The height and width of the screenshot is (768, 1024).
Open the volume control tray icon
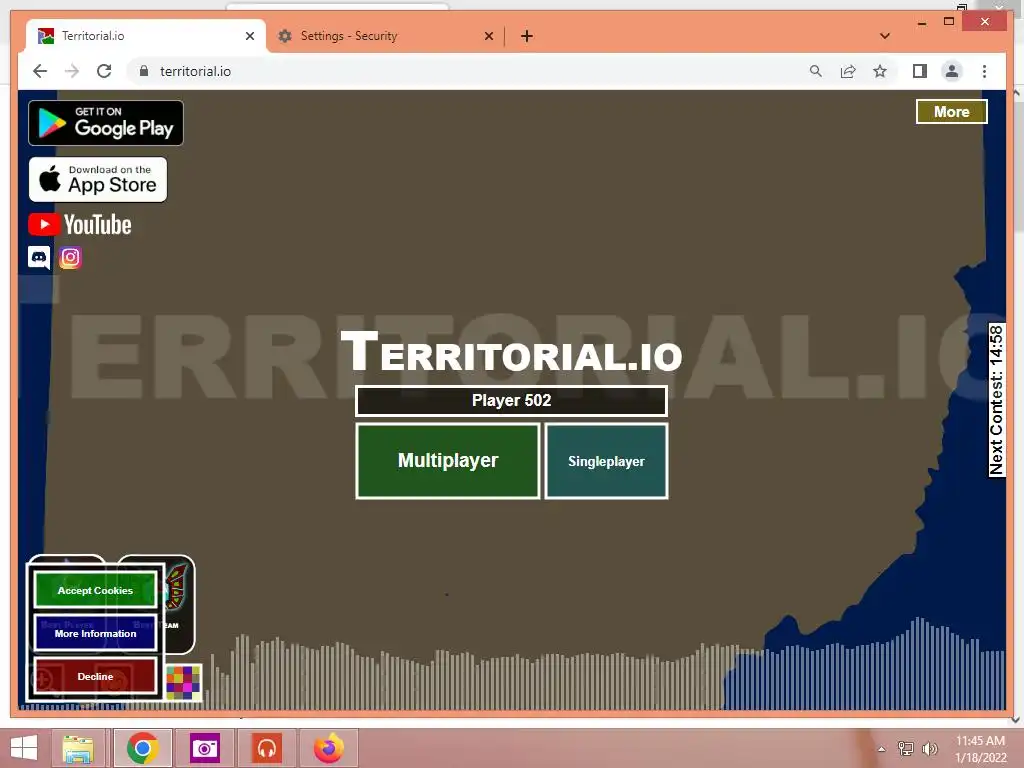[x=930, y=748]
